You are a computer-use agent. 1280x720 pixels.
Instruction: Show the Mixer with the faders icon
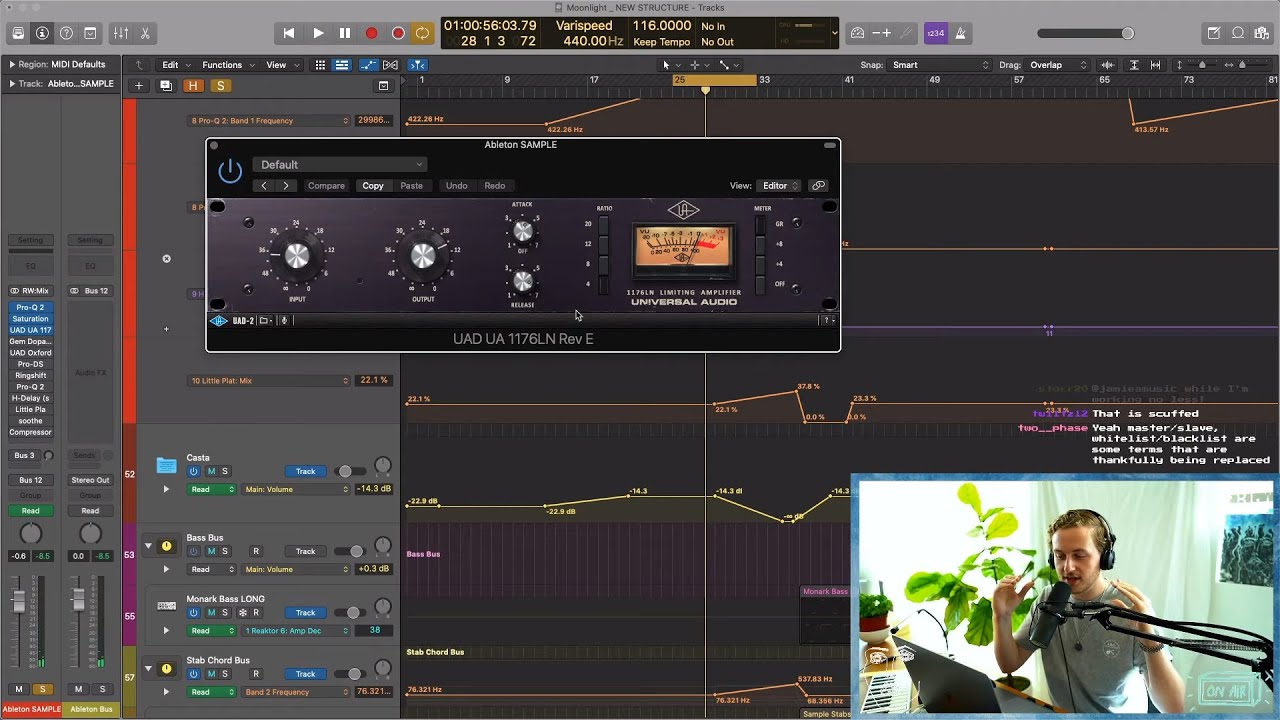(x=121, y=33)
